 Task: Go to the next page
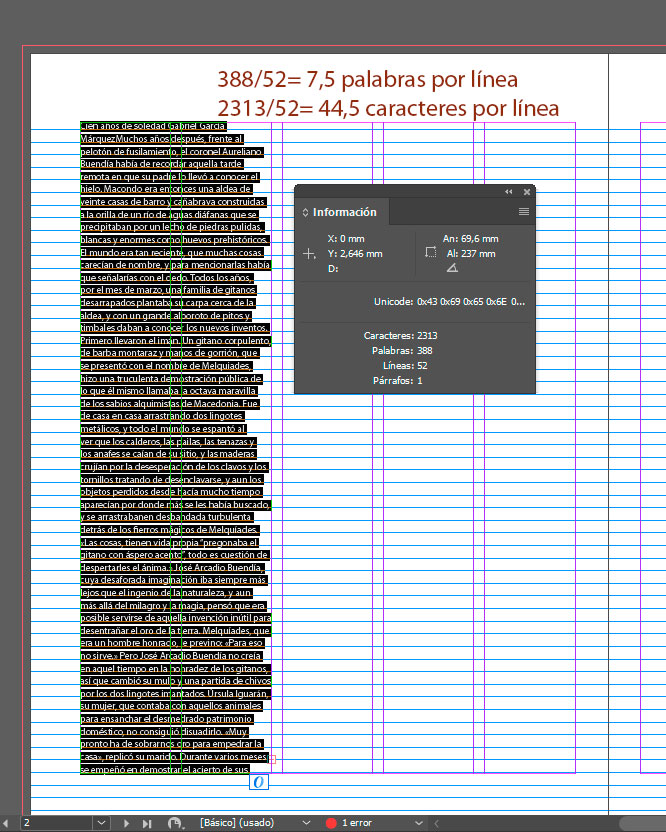pyautogui.click(x=127, y=823)
